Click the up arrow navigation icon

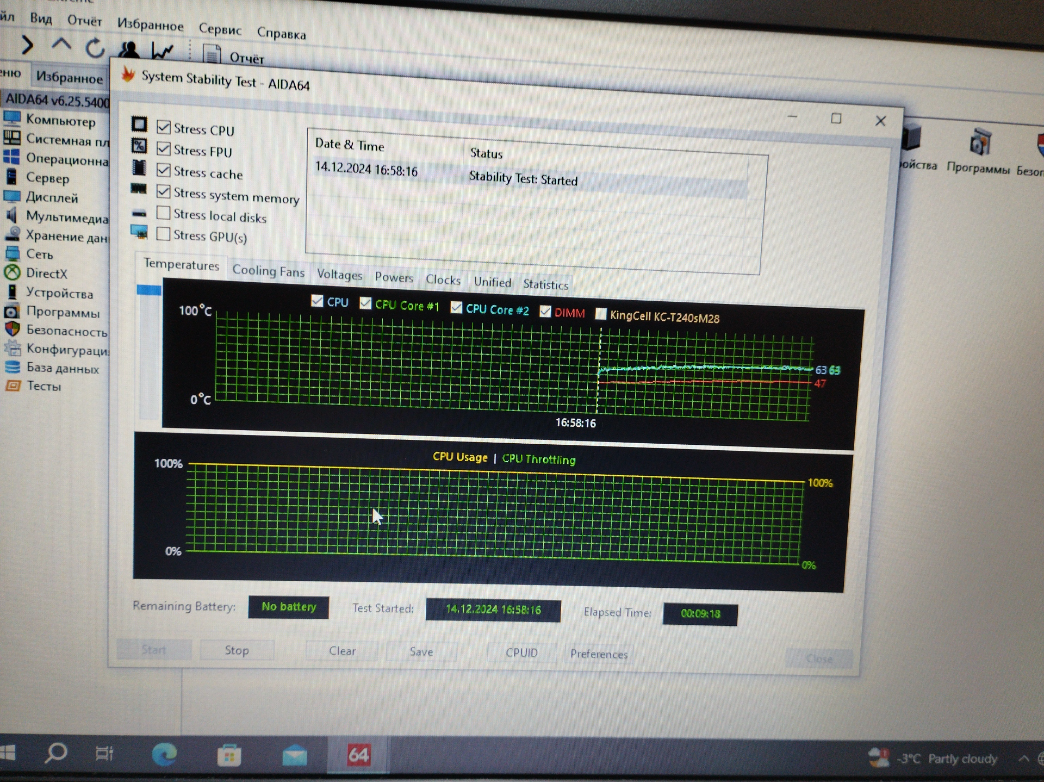click(62, 45)
